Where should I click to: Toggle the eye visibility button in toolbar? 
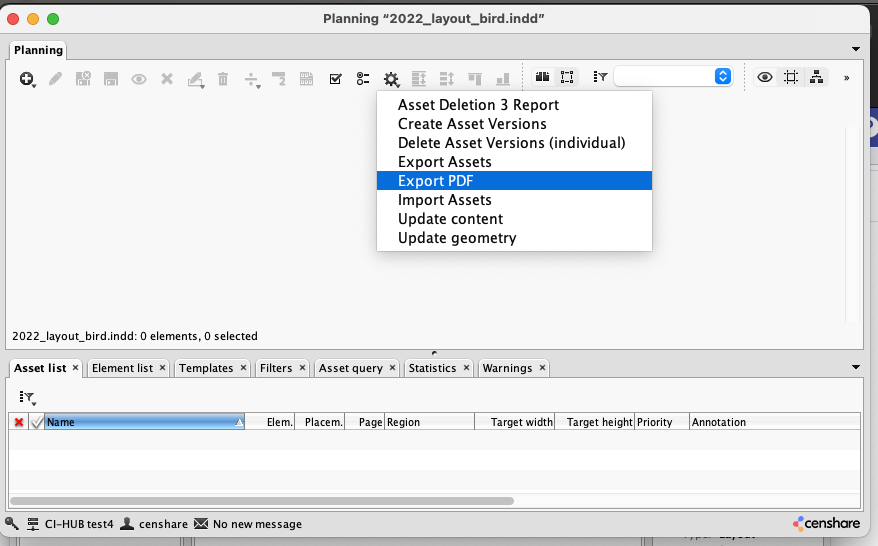coord(765,77)
